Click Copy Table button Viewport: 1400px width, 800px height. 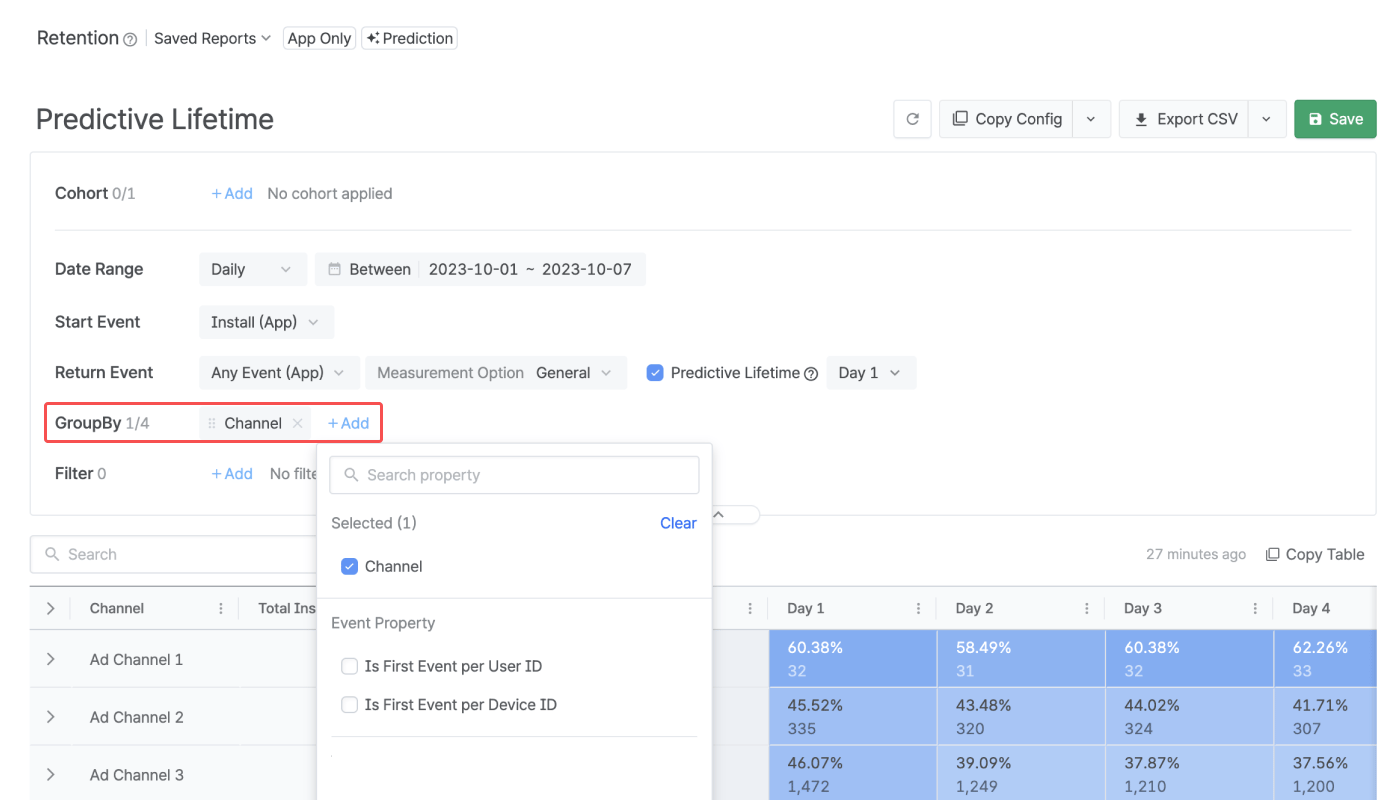pos(1315,554)
